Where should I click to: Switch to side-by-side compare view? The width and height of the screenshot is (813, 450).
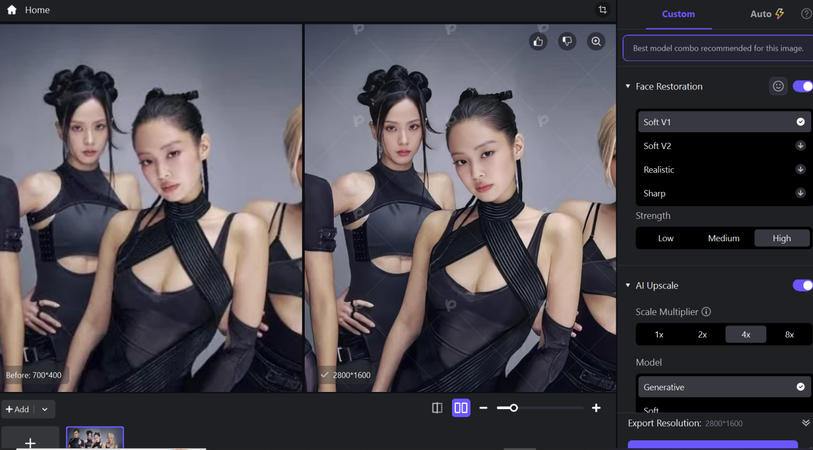coord(461,408)
